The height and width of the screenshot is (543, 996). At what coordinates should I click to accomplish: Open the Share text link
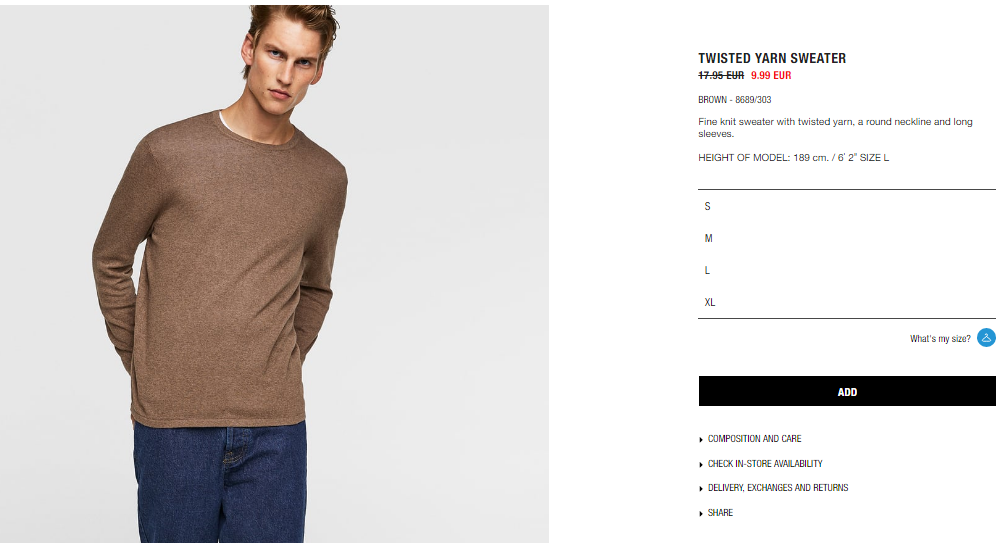point(720,513)
